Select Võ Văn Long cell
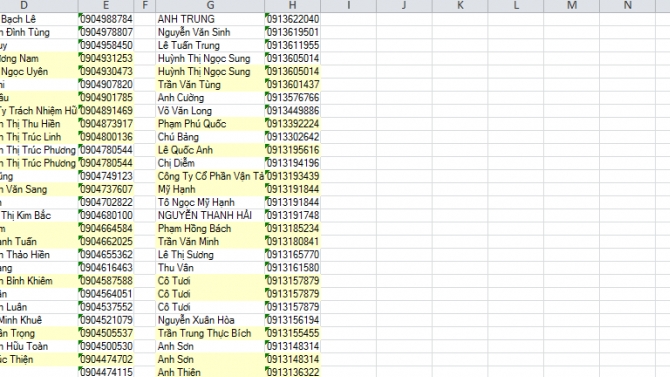 [x=210, y=111]
